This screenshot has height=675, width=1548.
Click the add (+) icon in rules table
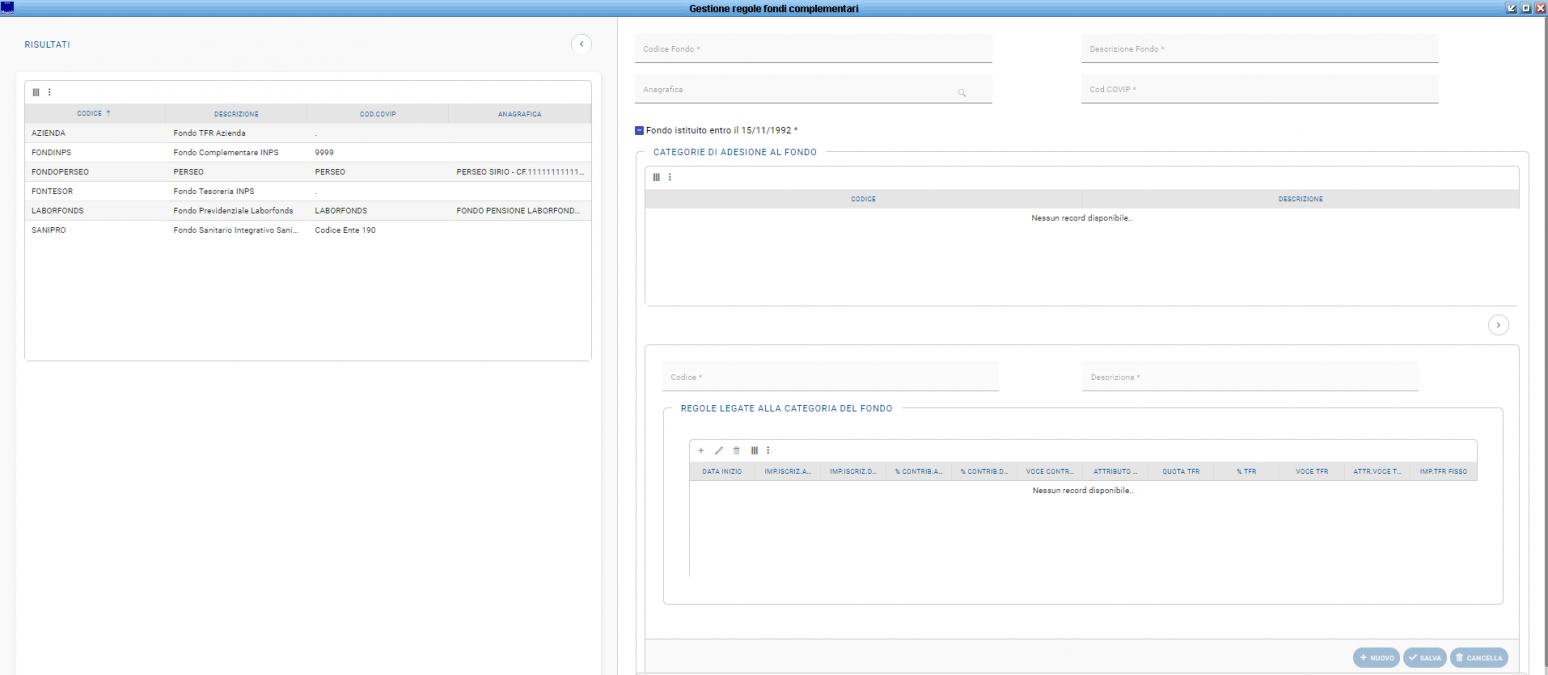[701, 451]
